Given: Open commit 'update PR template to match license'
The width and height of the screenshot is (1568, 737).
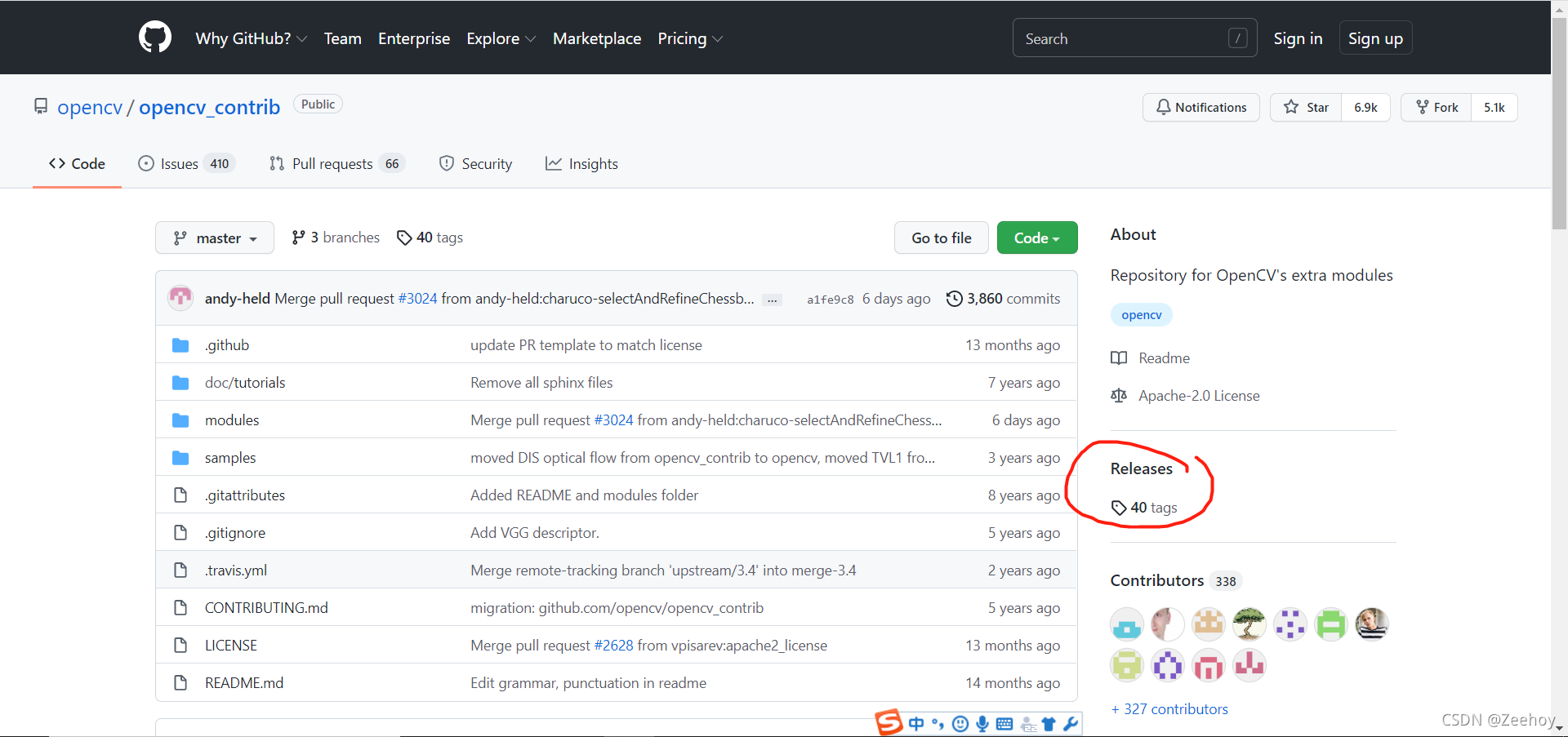Looking at the screenshot, I should coord(586,345).
